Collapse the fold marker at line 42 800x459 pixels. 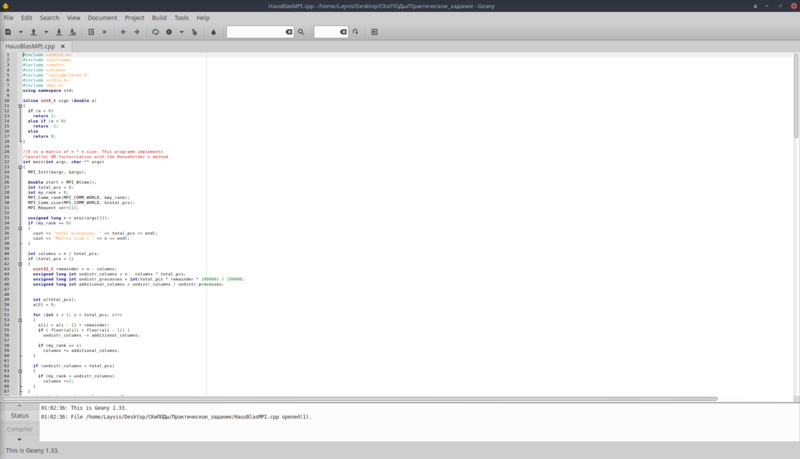20,264
